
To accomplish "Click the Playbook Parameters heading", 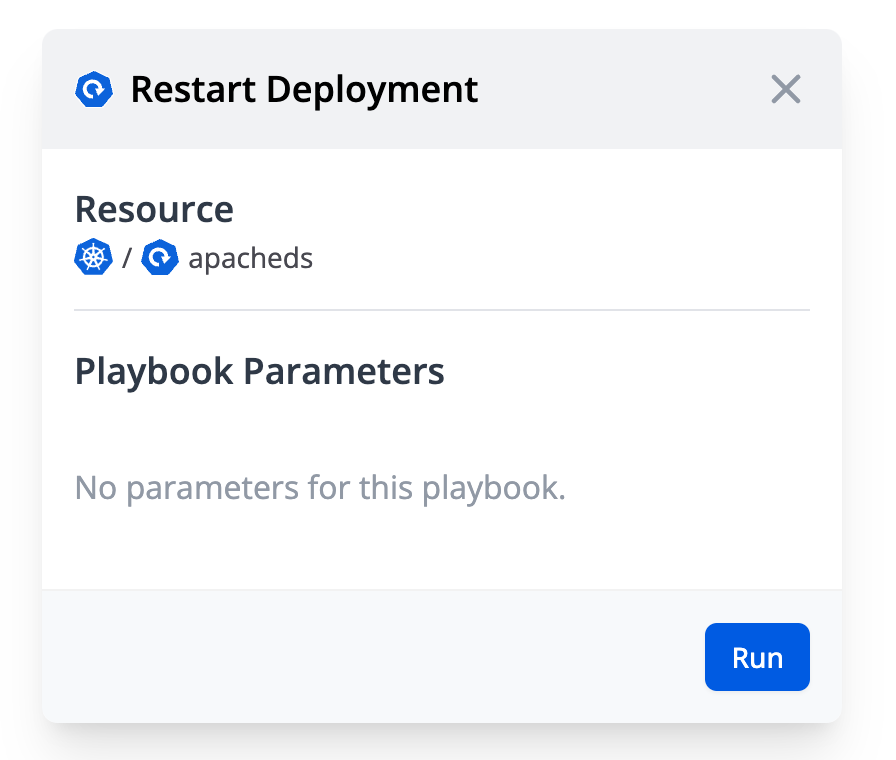I will 259,372.
